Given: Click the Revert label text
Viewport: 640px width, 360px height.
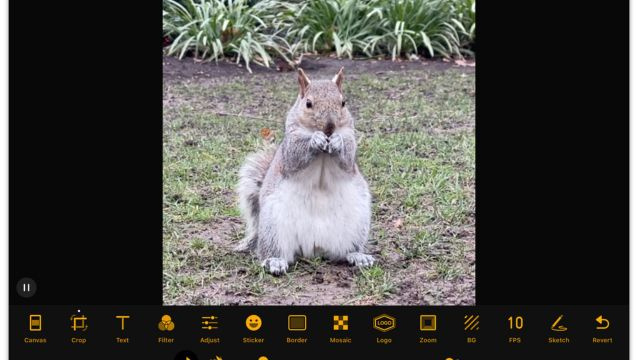Looking at the screenshot, I should click(x=602, y=340).
